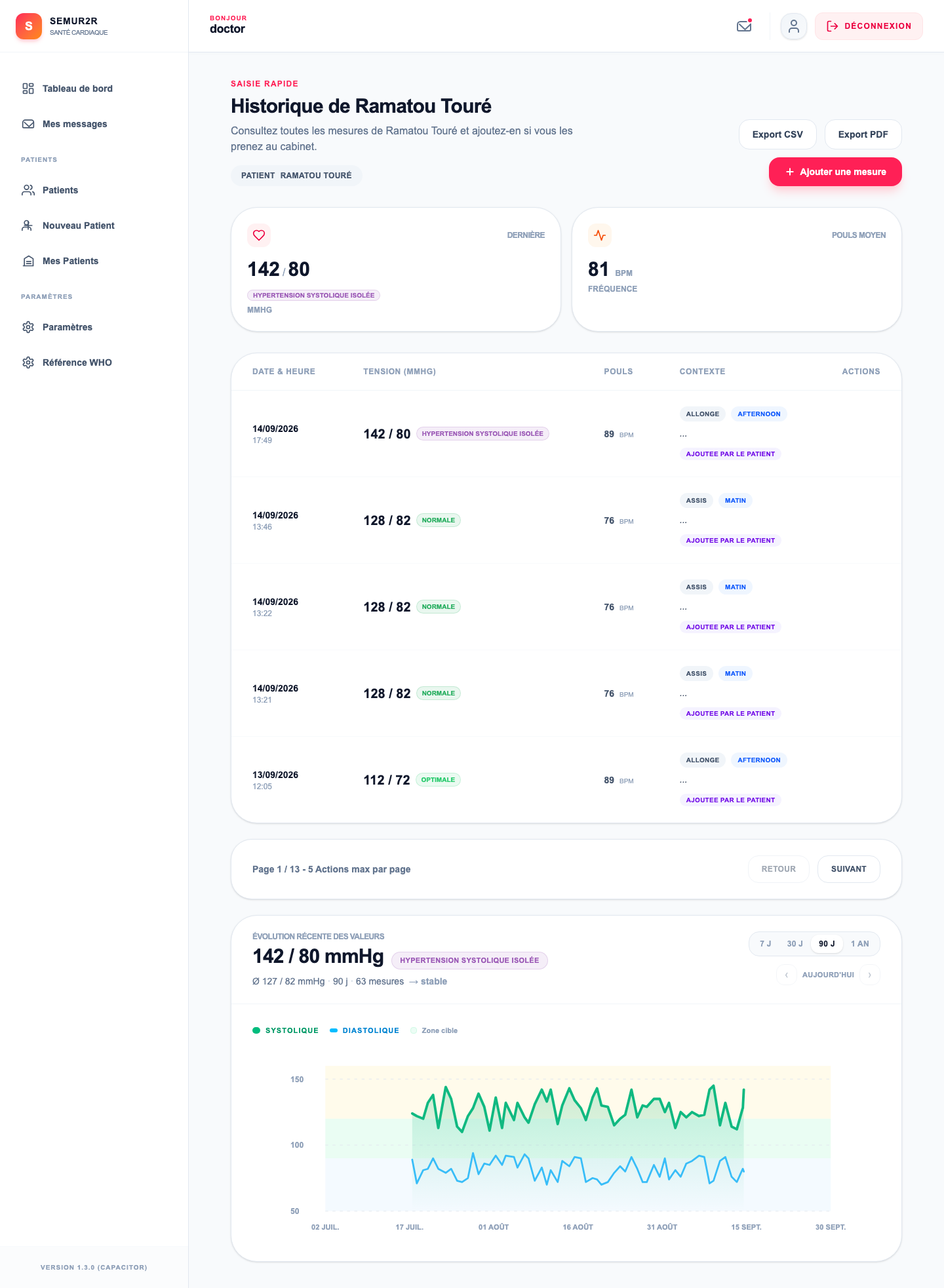
Task: Click the heart icon on Dernière card
Action: [x=259, y=235]
